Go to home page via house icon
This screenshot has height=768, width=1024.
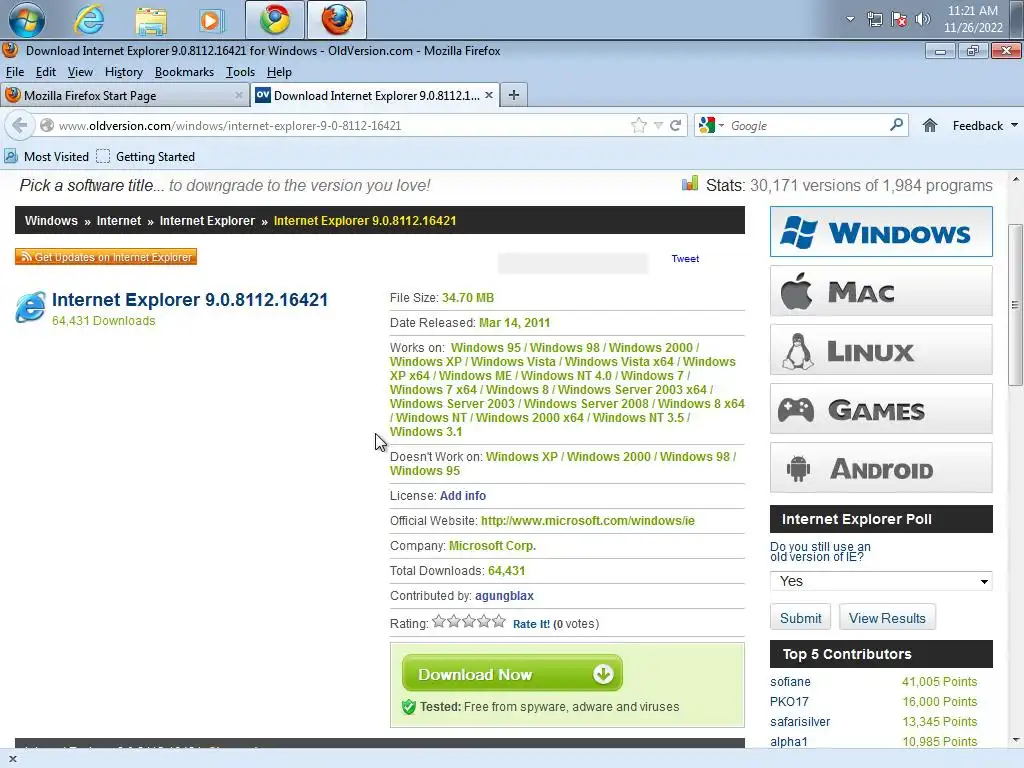click(x=930, y=125)
